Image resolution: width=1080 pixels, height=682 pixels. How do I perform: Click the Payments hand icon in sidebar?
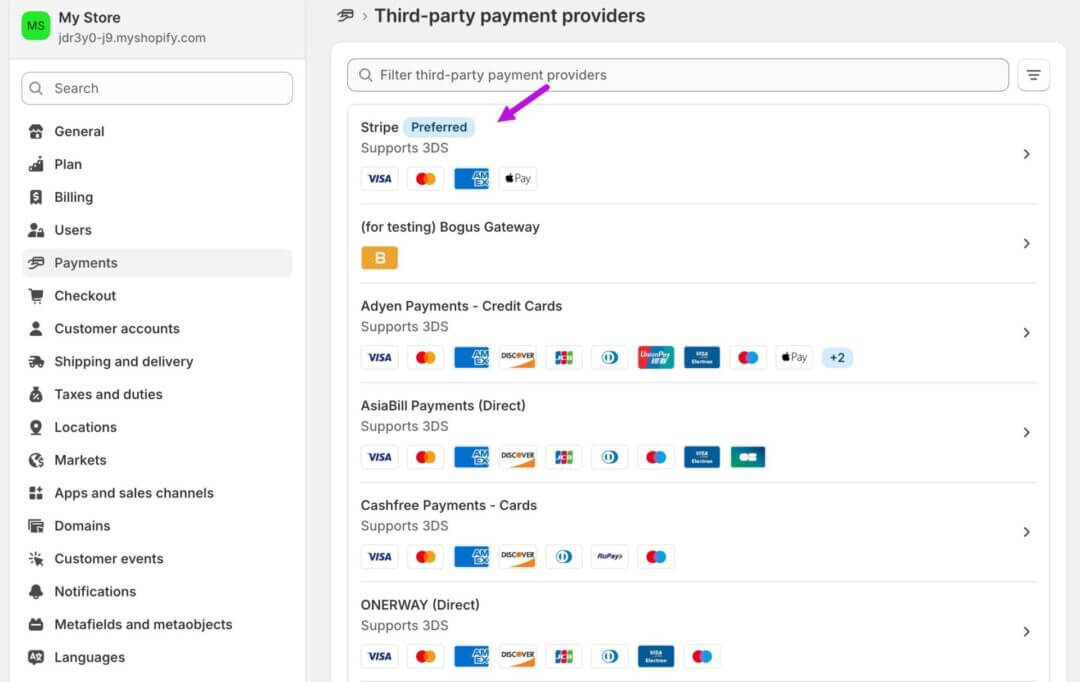pyautogui.click(x=36, y=263)
